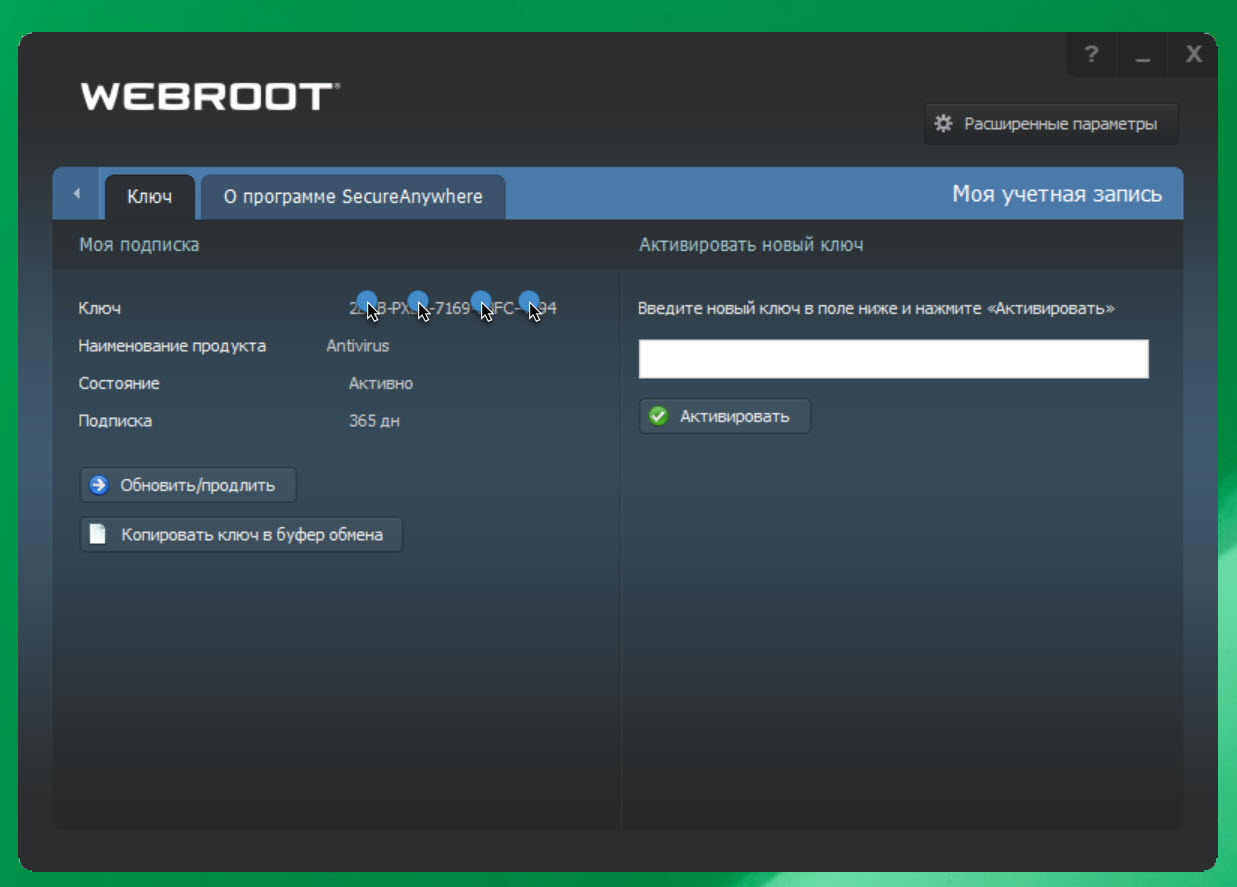Switch to the Ключ tab
Viewport: 1237px width, 887px height.
tap(149, 197)
